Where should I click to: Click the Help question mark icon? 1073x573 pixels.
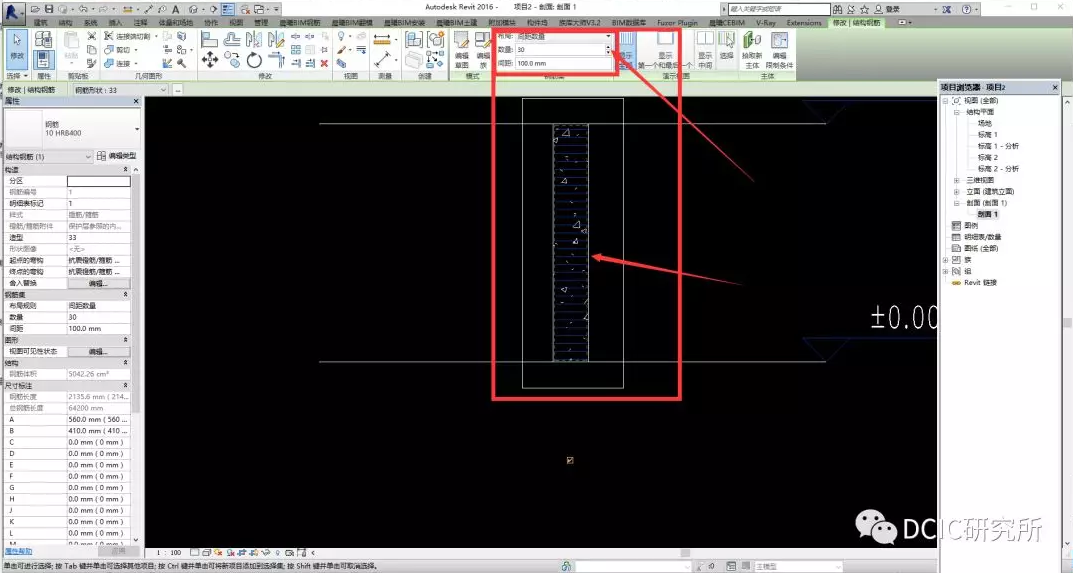point(966,10)
